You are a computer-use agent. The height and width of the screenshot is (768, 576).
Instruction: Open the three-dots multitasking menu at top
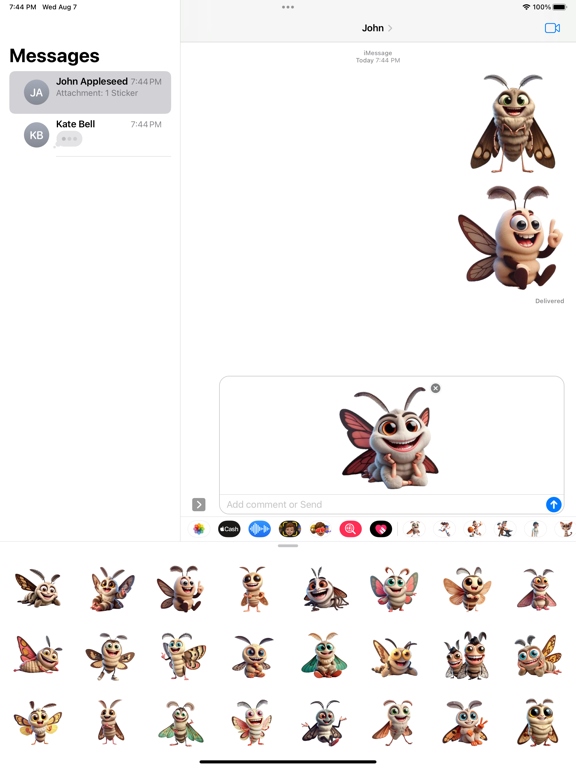pyautogui.click(x=288, y=7)
